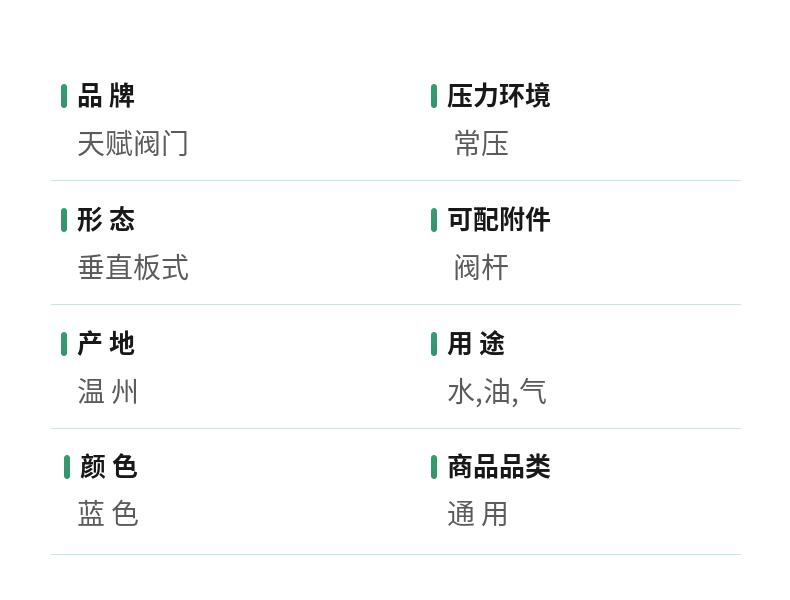Click the 产地 label heading

click(x=106, y=344)
